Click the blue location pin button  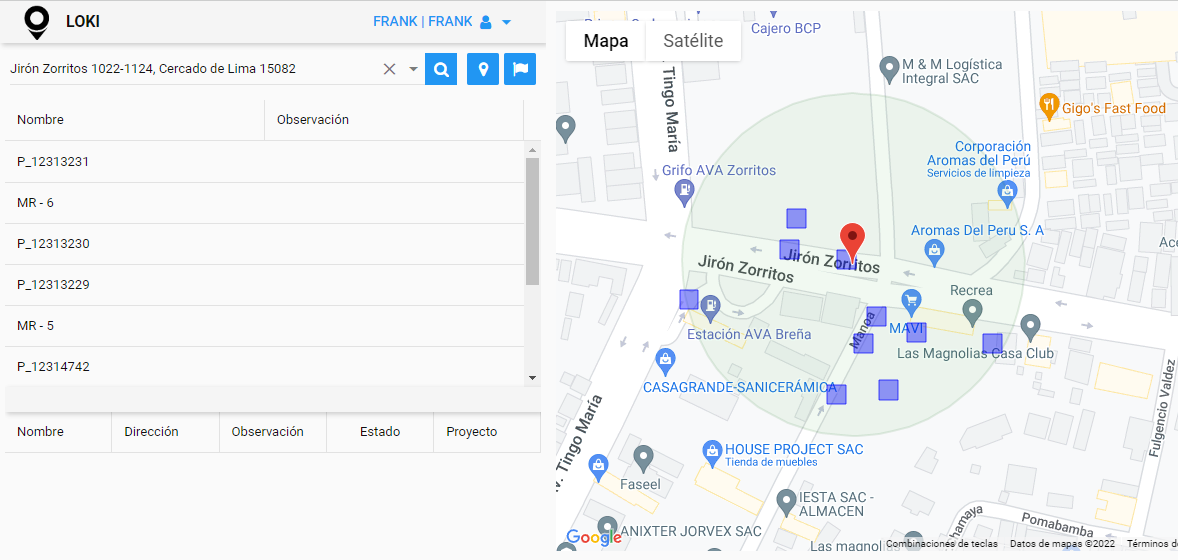pos(483,69)
